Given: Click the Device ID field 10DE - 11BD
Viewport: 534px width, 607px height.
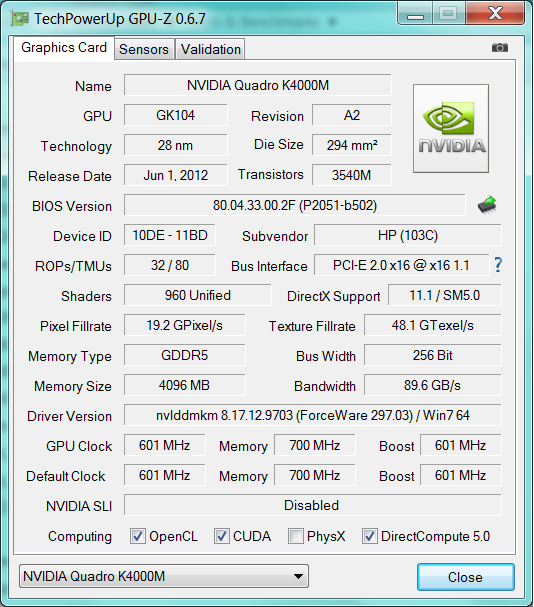Looking at the screenshot, I should point(170,235).
